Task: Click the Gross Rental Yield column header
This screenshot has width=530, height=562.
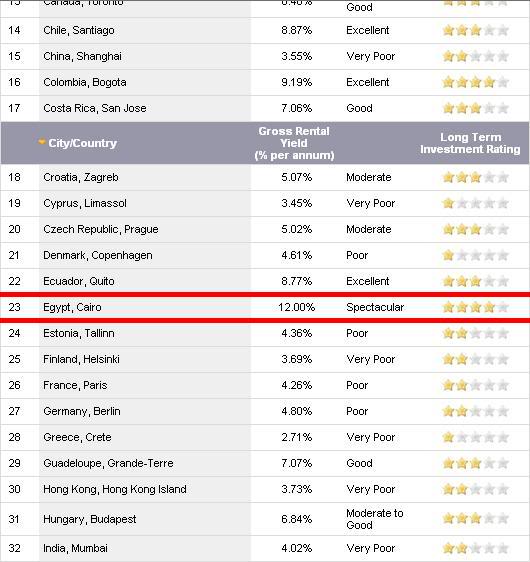Action: point(294,143)
